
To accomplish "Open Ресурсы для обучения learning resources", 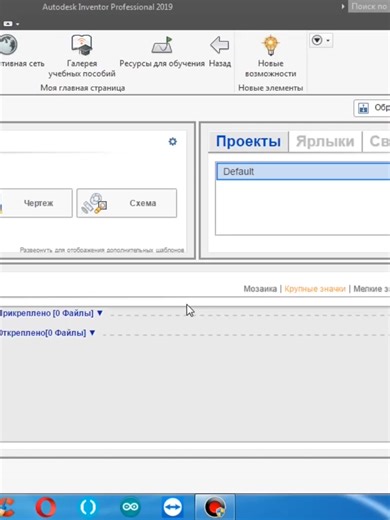I will click(162, 52).
